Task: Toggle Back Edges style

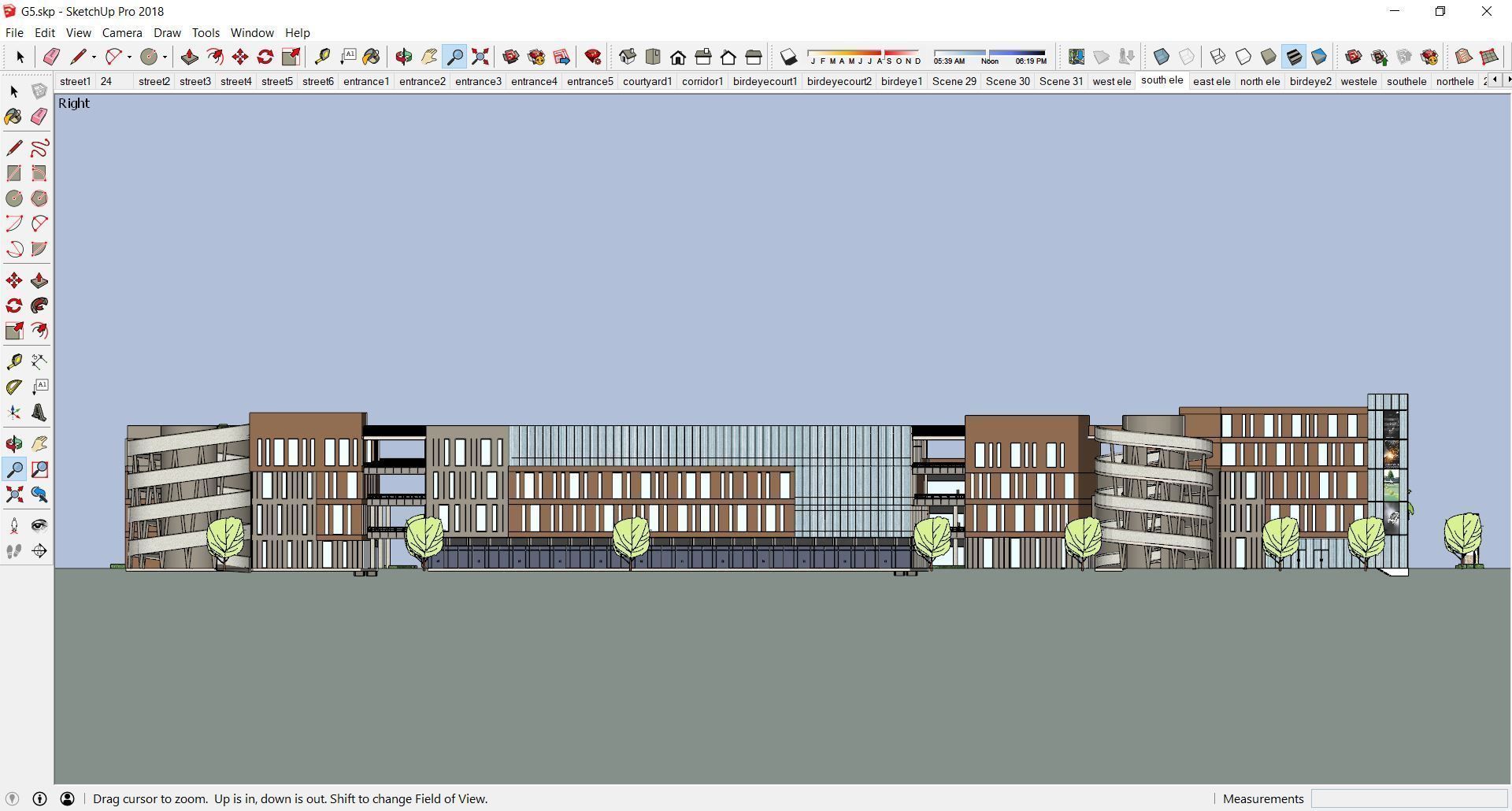Action: point(1187,57)
